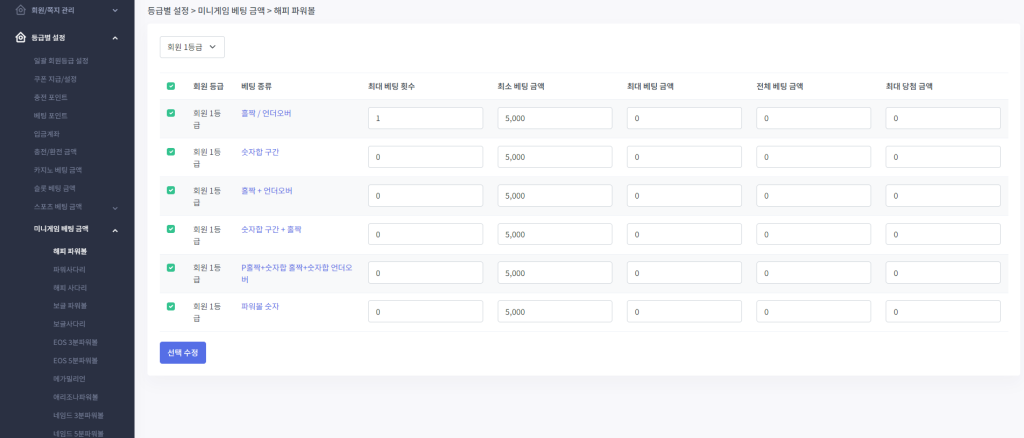This screenshot has height=438, width=1024.
Task: Open the 홀짝 / 언더오버 bet type link
Action: pos(266,113)
